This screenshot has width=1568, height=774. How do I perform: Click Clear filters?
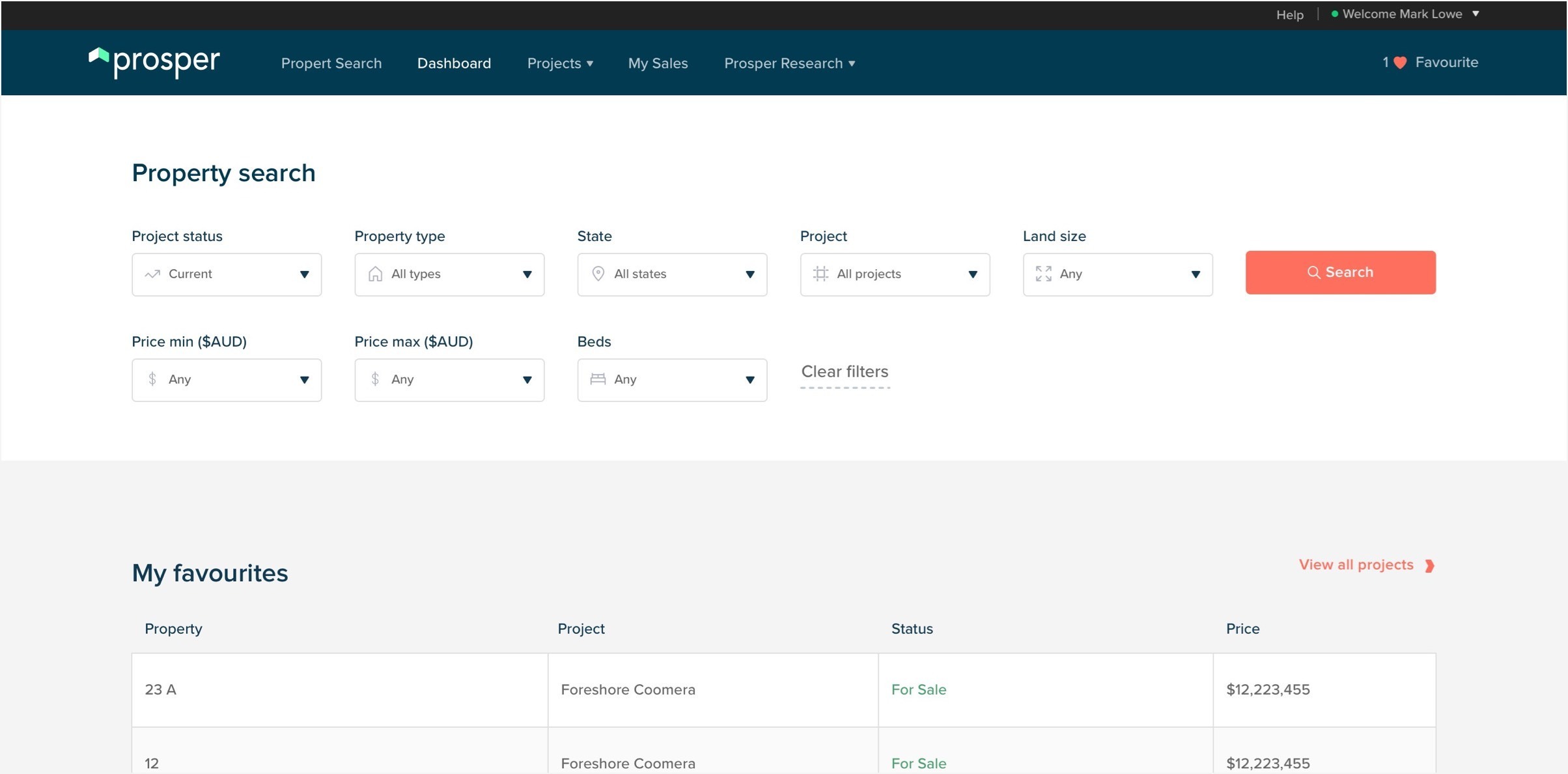pos(845,372)
